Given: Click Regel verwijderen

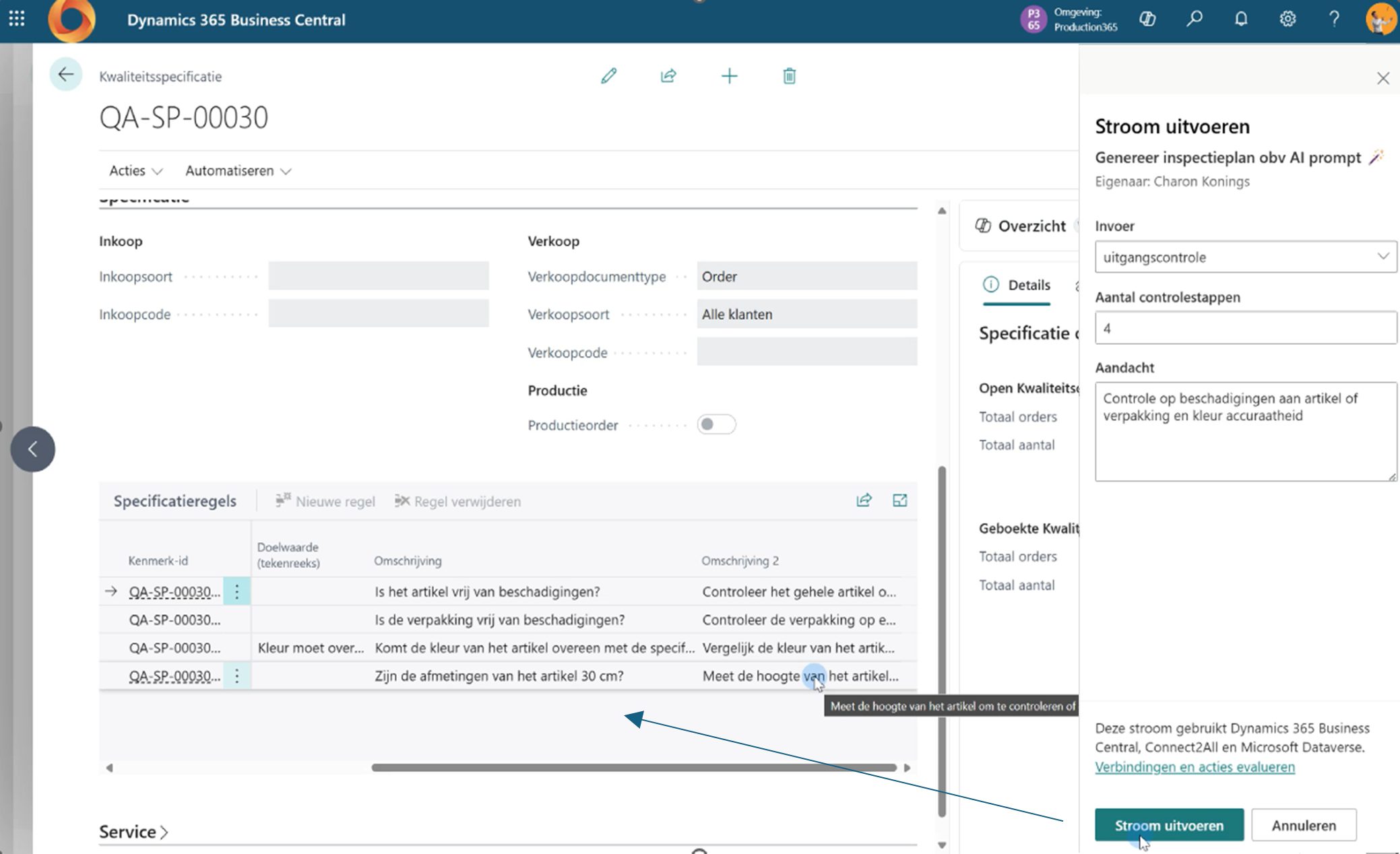Looking at the screenshot, I should click(457, 501).
